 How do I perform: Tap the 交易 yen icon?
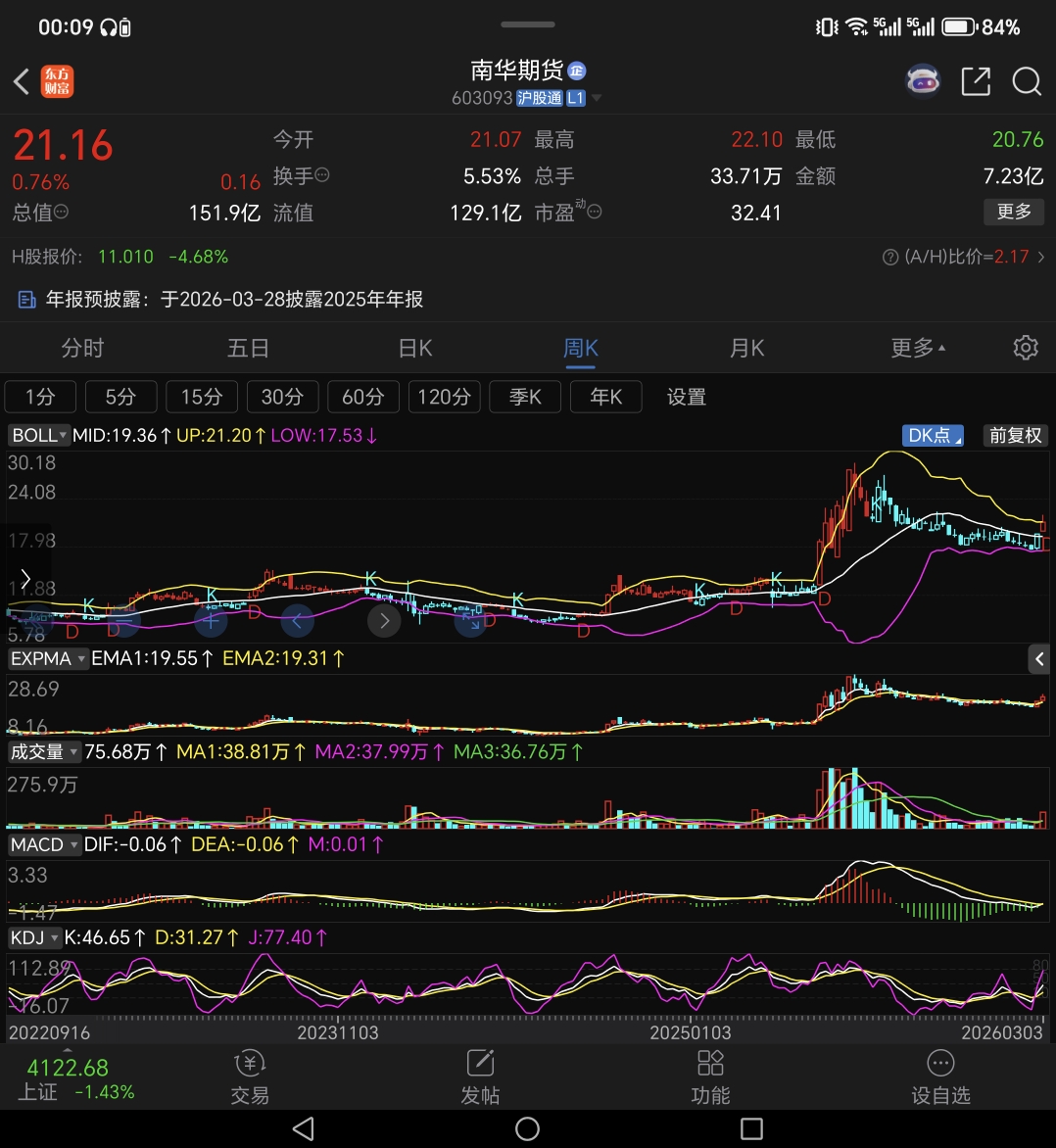[250, 1063]
